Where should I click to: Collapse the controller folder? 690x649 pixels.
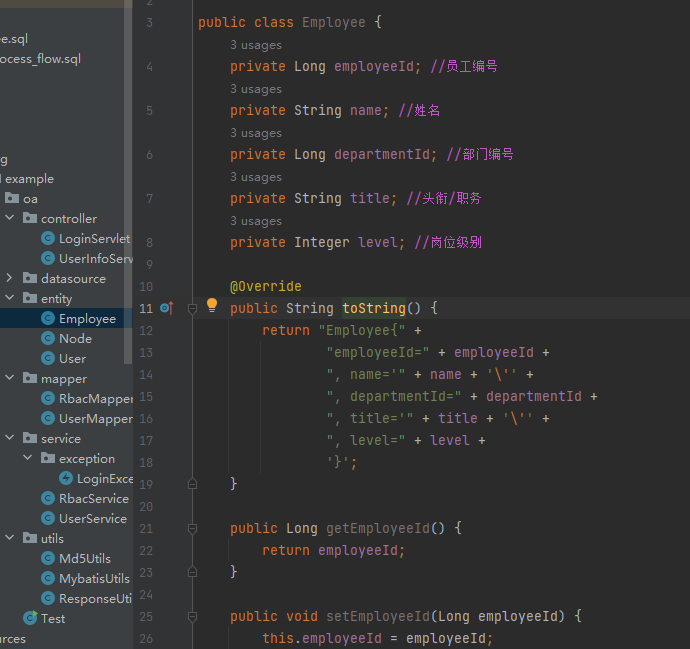(10, 218)
